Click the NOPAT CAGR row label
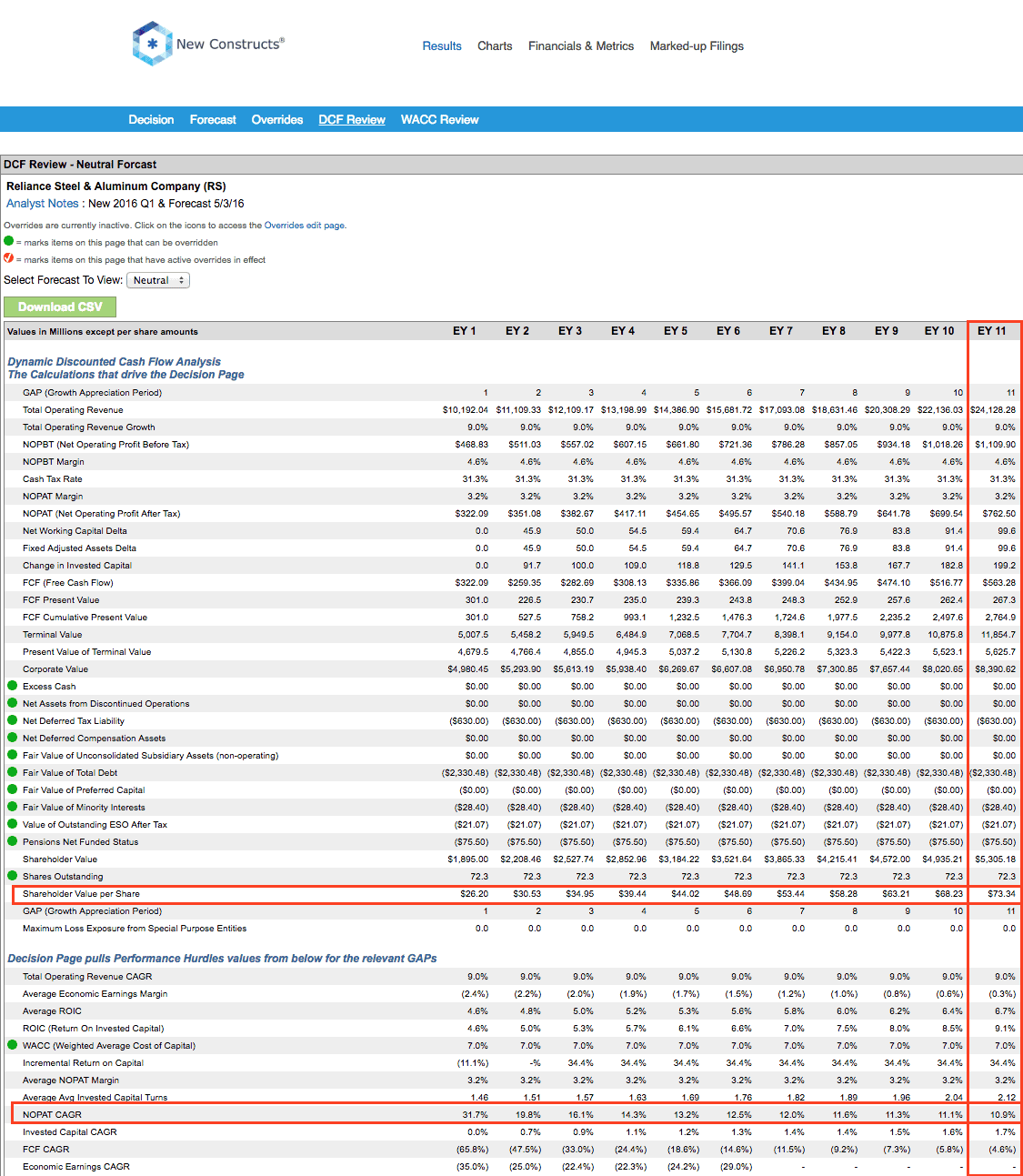 point(52,1114)
